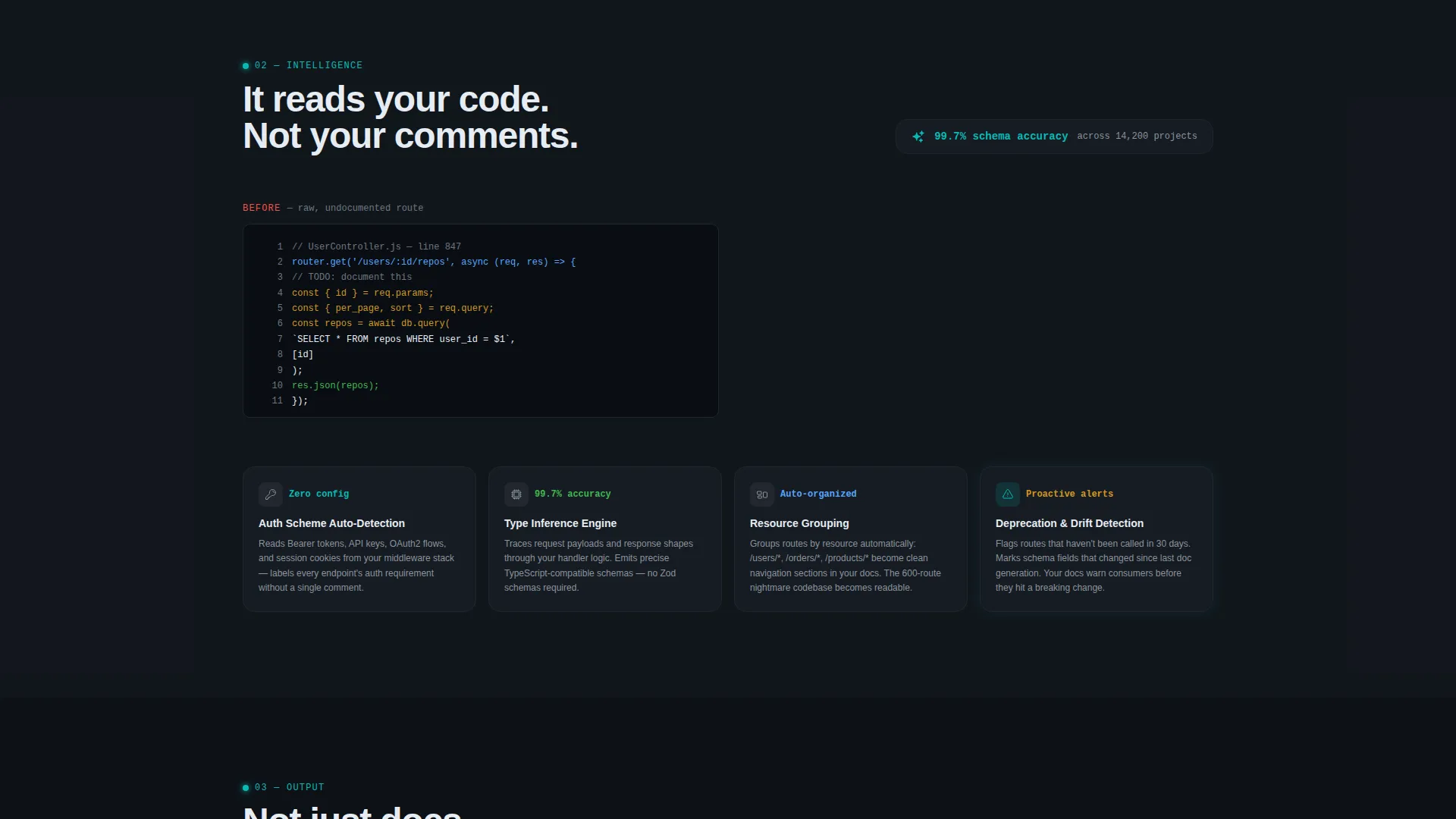Click the teal dot before 02 — INTELLIGENCE
The height and width of the screenshot is (819, 1456).
[246, 66]
